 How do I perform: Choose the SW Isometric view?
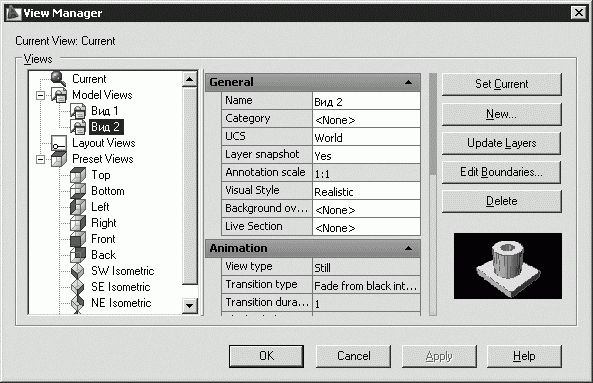tap(123, 271)
